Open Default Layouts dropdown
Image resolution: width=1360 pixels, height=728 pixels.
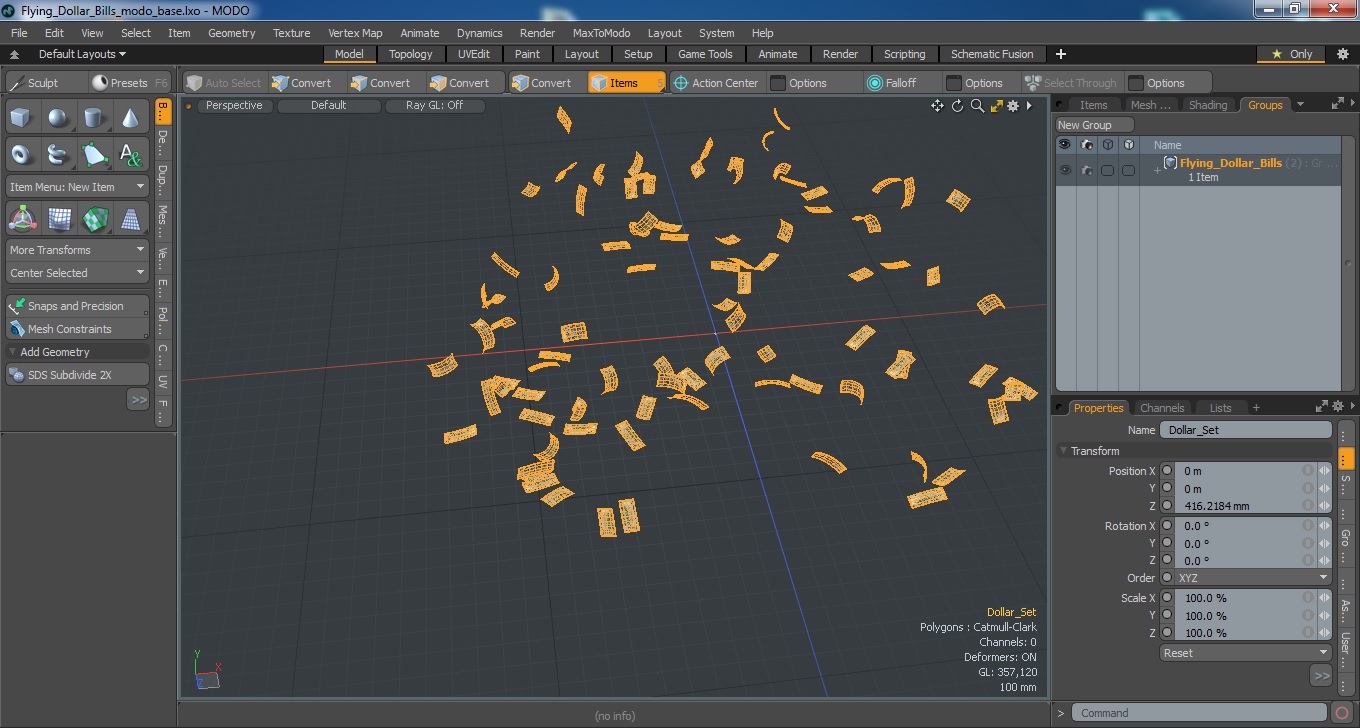(82, 54)
